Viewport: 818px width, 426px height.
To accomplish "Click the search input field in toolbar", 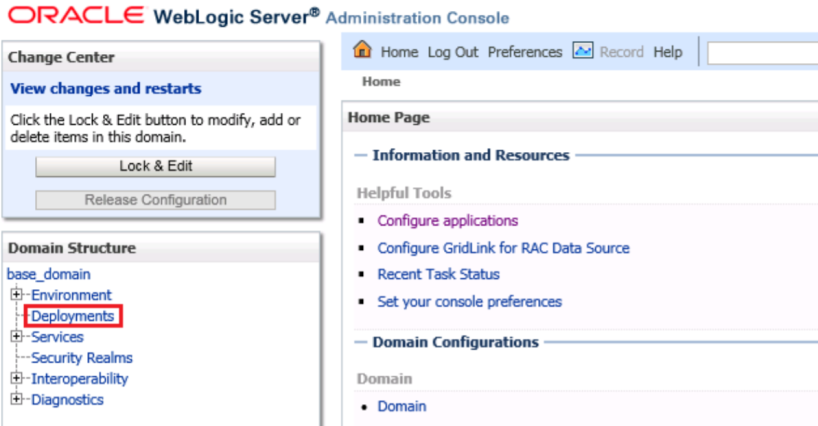I will pyautogui.click(x=762, y=54).
